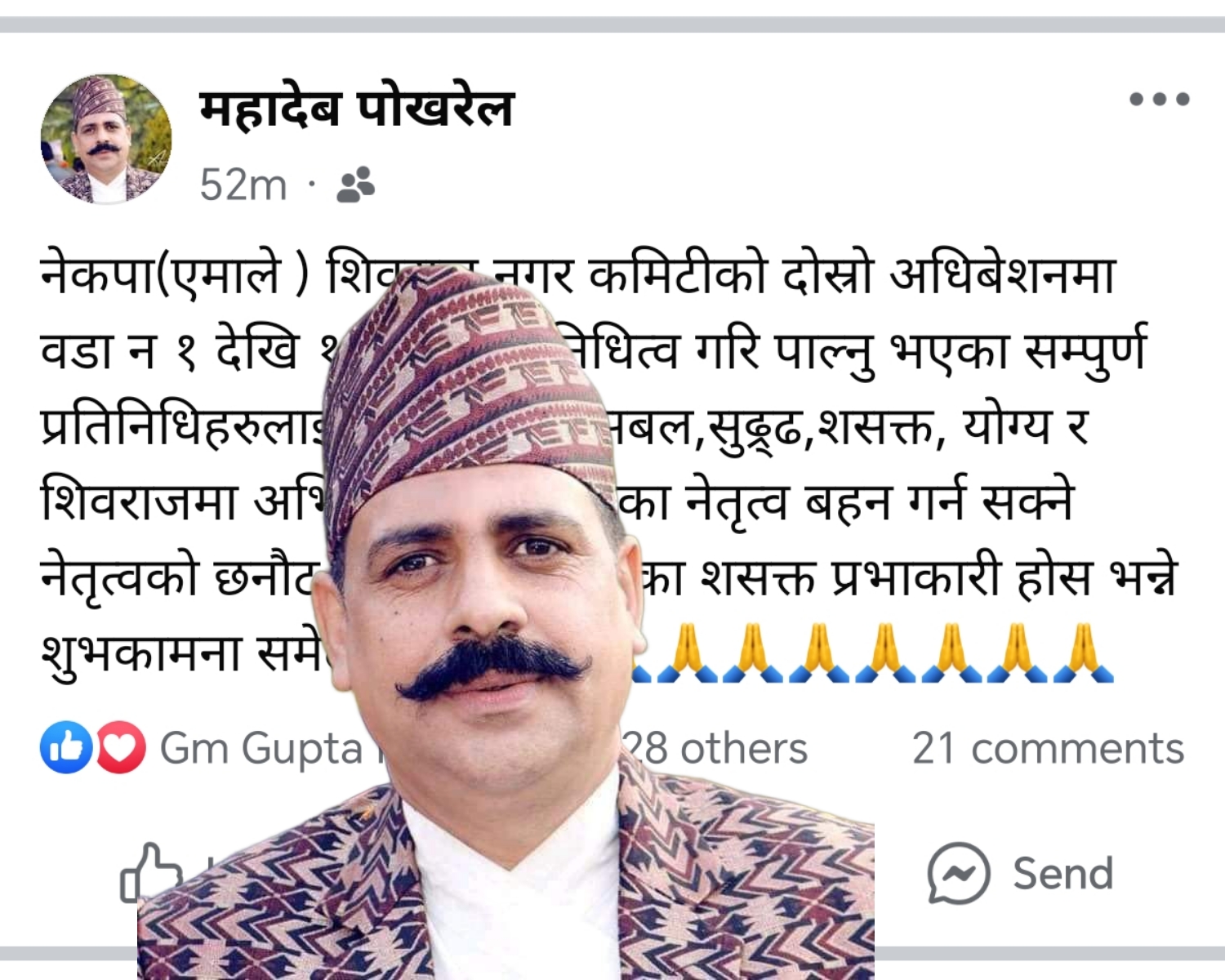The width and height of the screenshot is (1225, 980).
Task: View the 21 comments
Action: pos(1048,748)
